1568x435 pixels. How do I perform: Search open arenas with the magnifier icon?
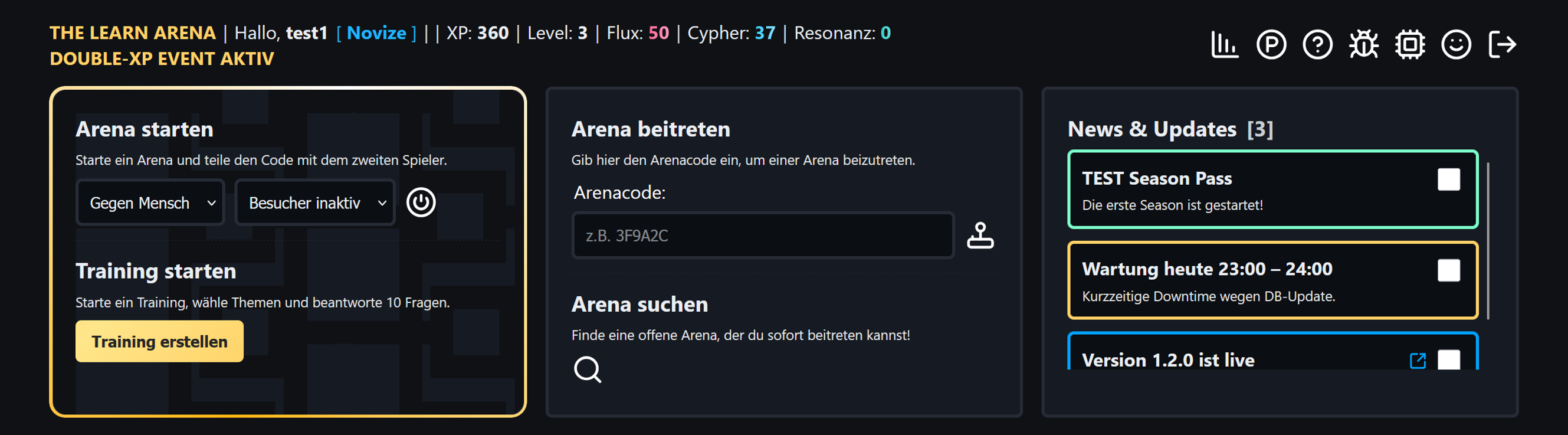tap(588, 369)
